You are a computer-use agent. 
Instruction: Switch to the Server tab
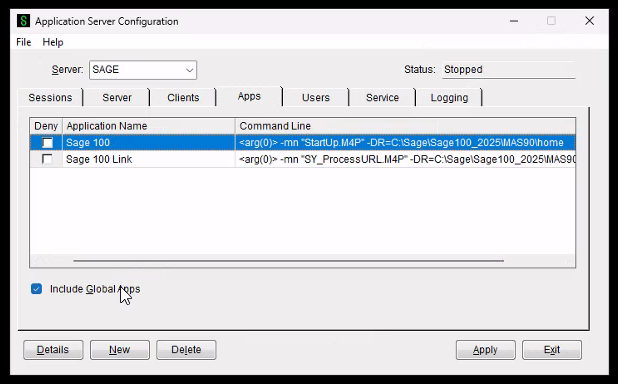117,97
